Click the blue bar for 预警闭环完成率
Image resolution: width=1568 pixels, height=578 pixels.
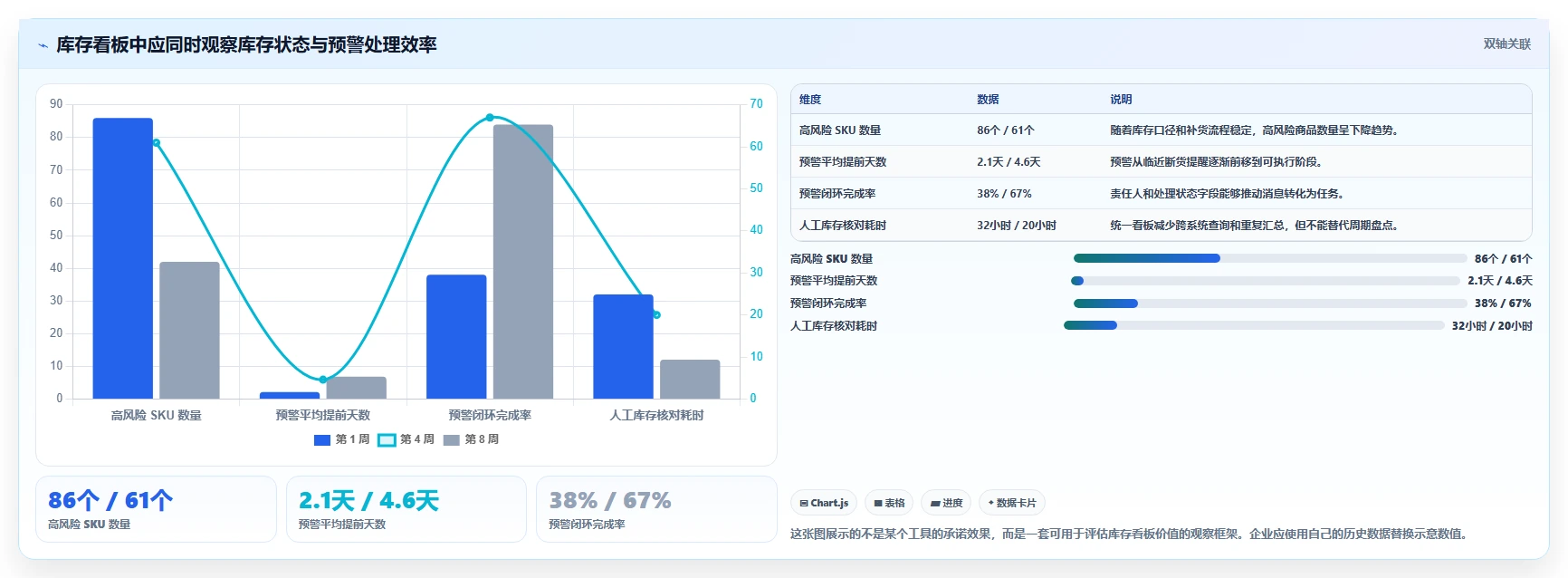point(456,336)
